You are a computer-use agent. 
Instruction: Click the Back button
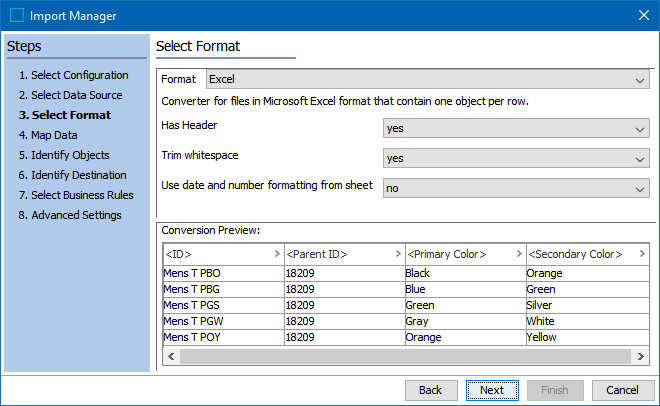pyautogui.click(x=431, y=390)
